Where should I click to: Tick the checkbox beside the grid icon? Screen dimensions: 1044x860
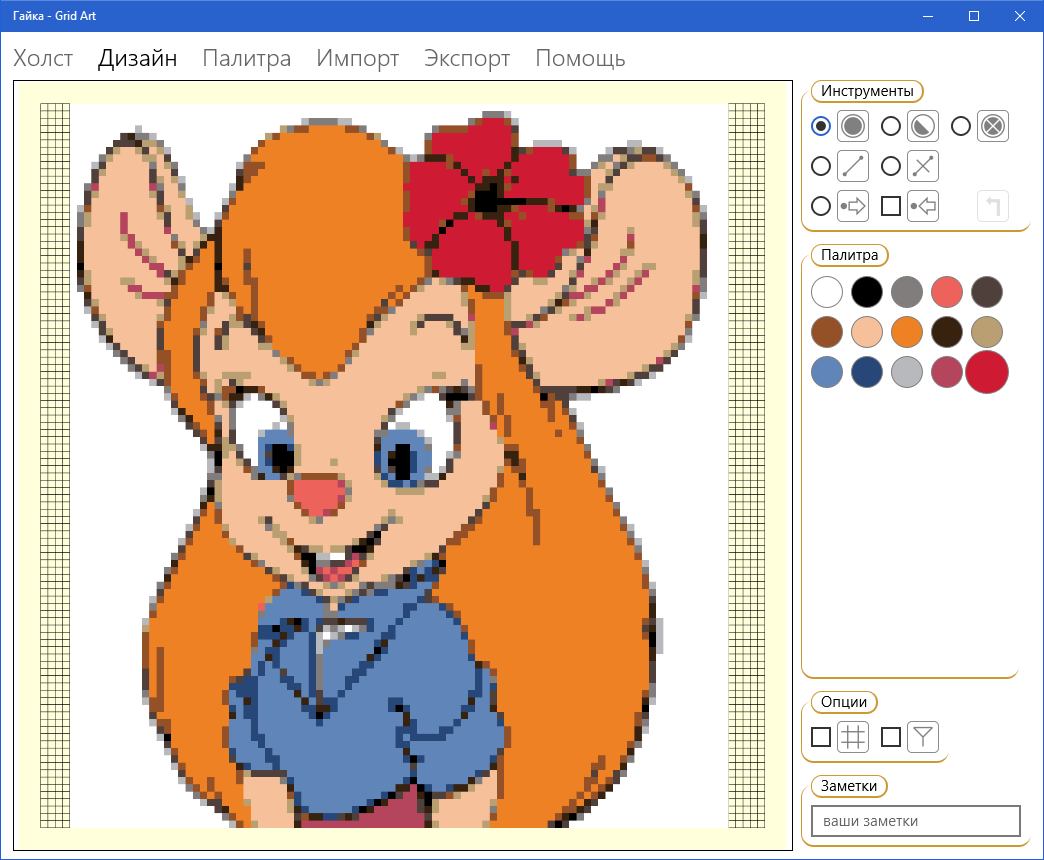click(821, 737)
